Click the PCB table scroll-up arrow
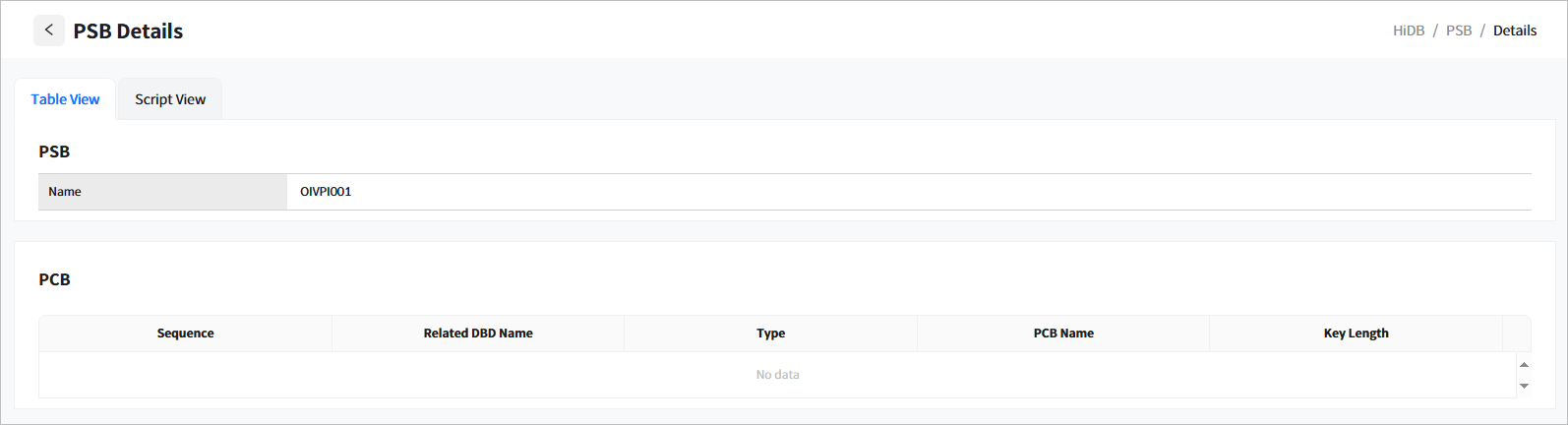The height and width of the screenshot is (425, 1568). 1524,365
